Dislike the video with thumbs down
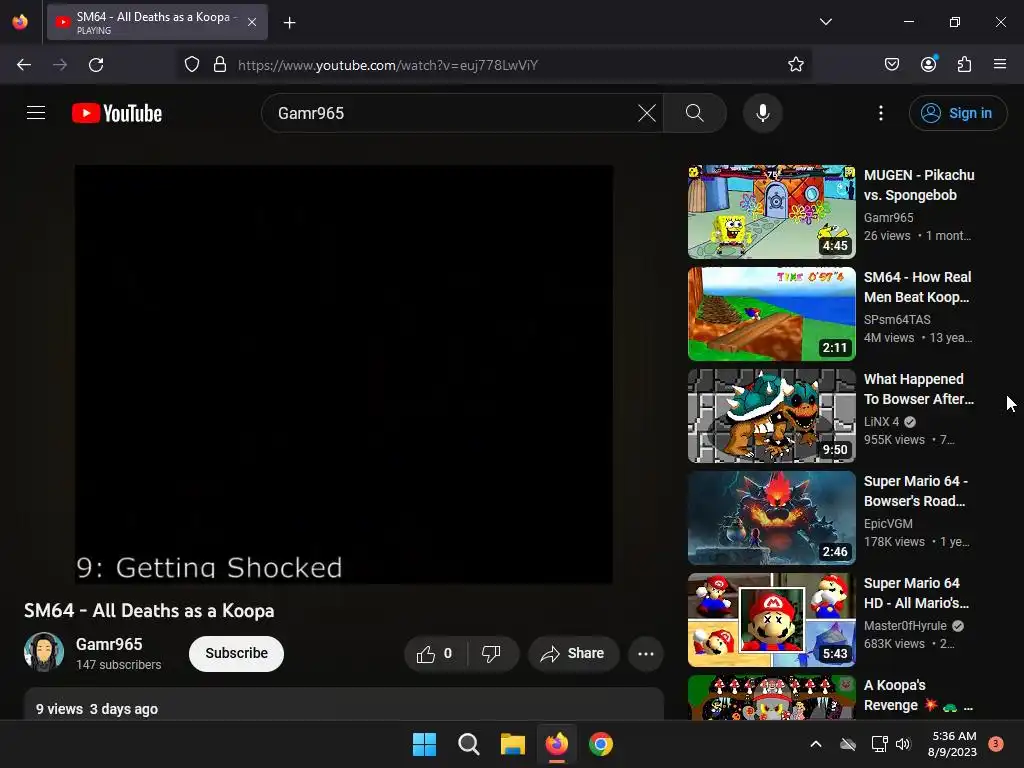This screenshot has height=768, width=1024. (491, 654)
